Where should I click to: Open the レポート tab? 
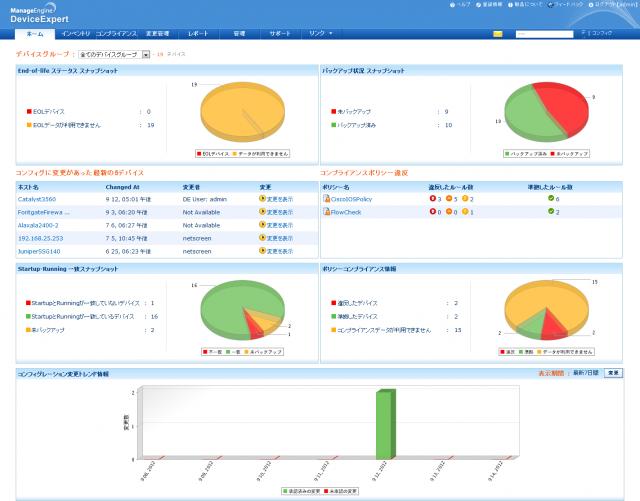(x=198, y=33)
